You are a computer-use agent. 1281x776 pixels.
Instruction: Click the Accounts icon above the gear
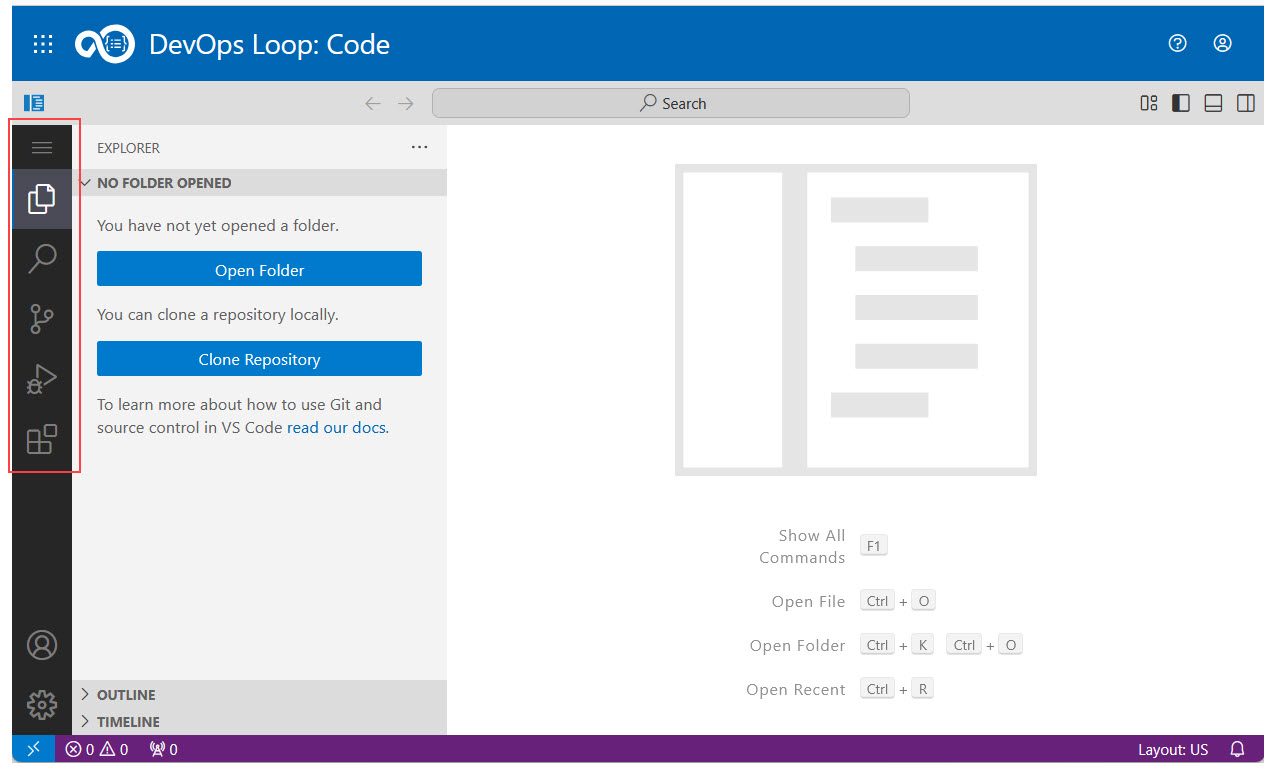tap(42, 645)
